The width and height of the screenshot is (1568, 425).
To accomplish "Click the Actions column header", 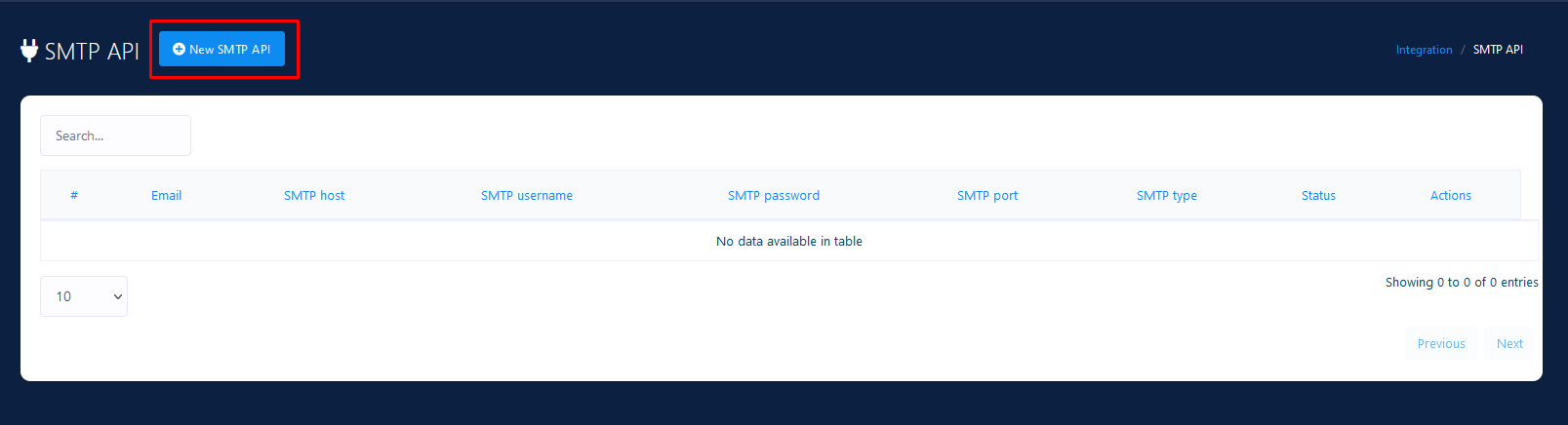I will point(1451,196).
